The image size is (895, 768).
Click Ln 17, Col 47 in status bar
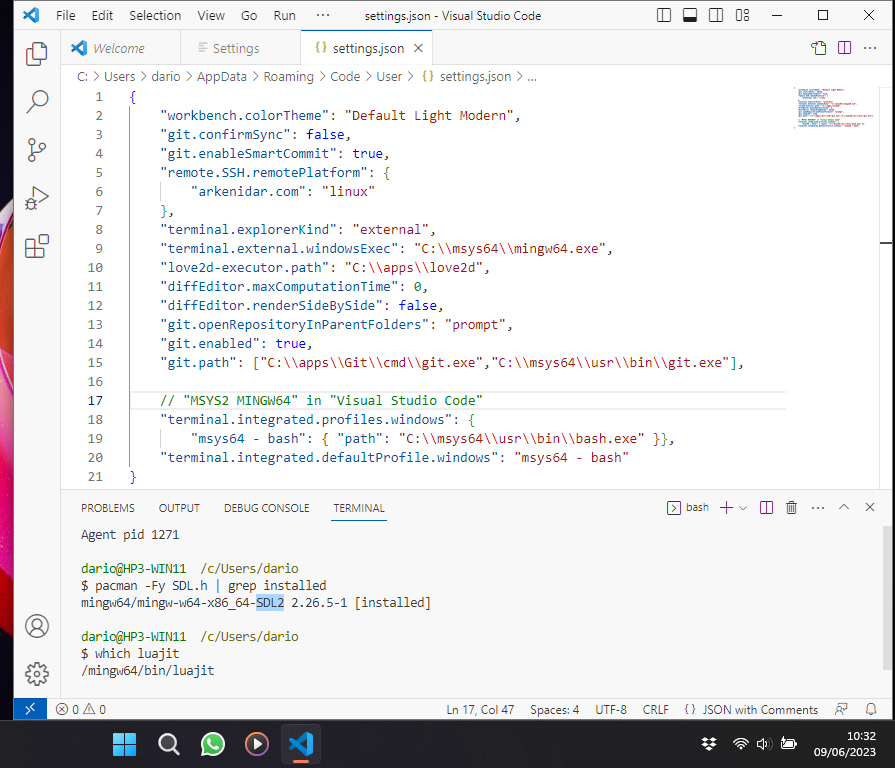pyautogui.click(x=480, y=709)
